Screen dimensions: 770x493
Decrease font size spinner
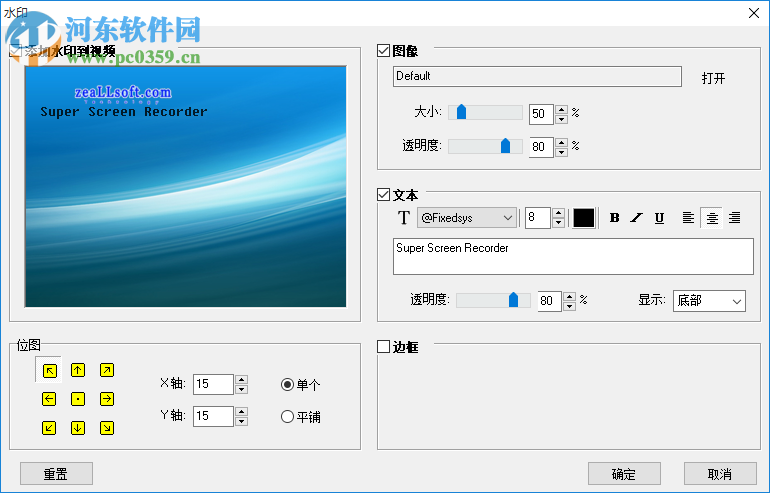[x=558, y=222]
